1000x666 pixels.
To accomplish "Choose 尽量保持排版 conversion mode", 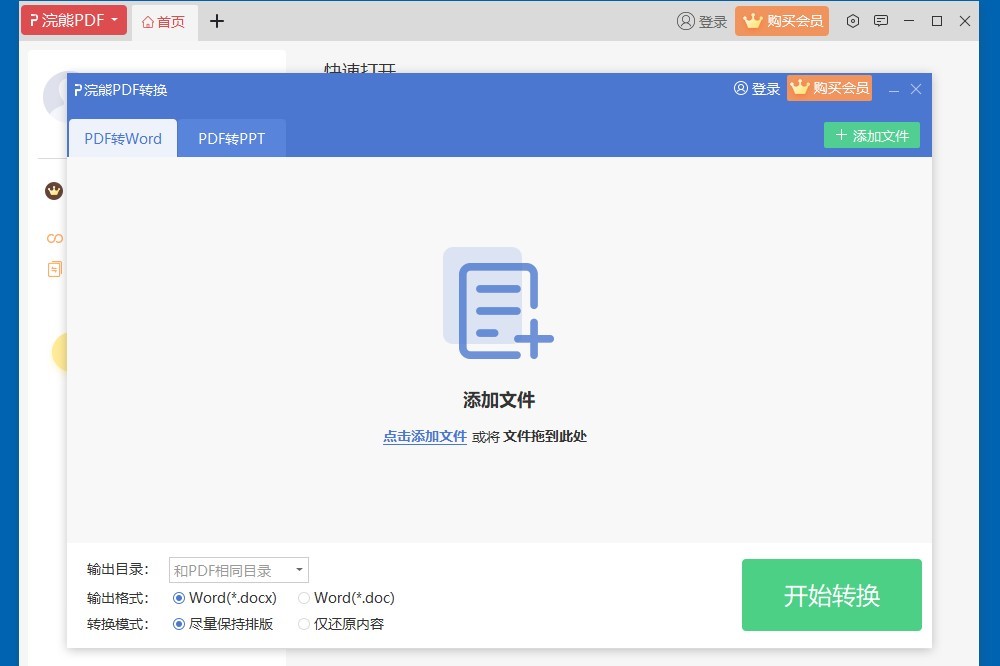I will tap(180, 624).
